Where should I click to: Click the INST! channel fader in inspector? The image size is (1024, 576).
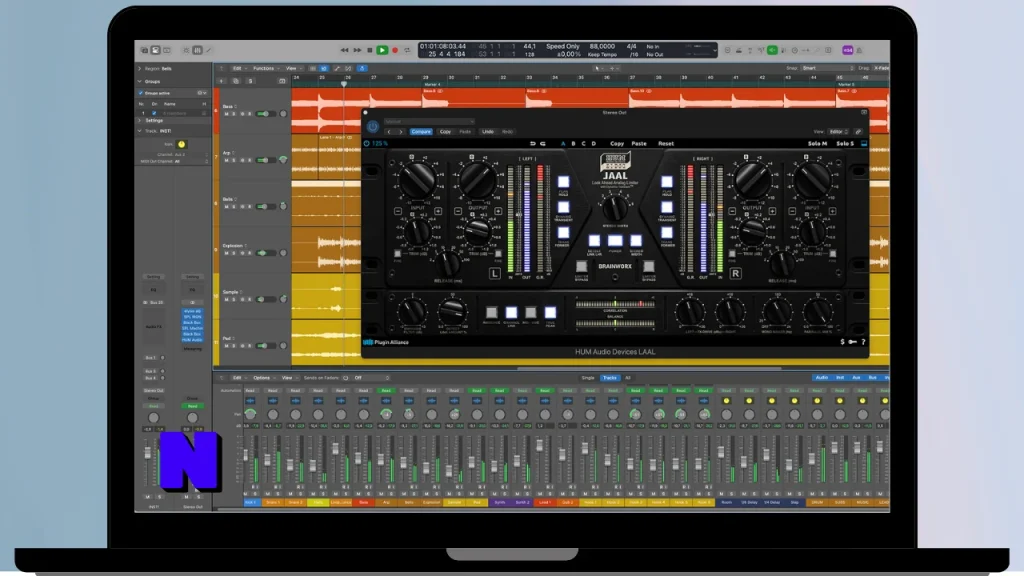(148, 454)
